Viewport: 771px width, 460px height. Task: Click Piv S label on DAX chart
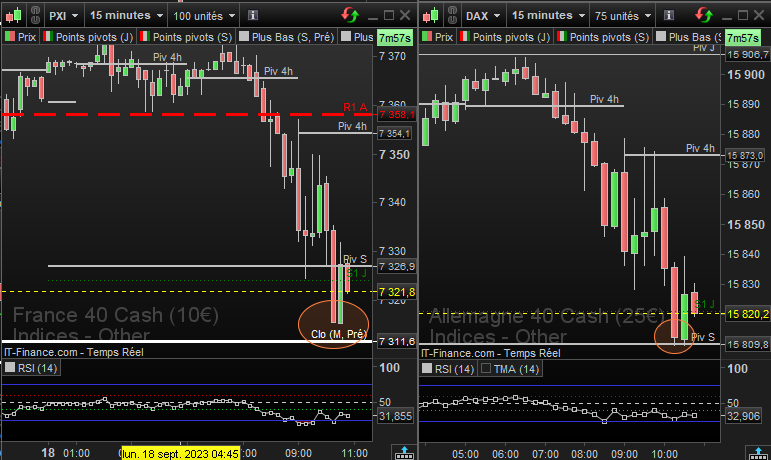(x=703, y=337)
